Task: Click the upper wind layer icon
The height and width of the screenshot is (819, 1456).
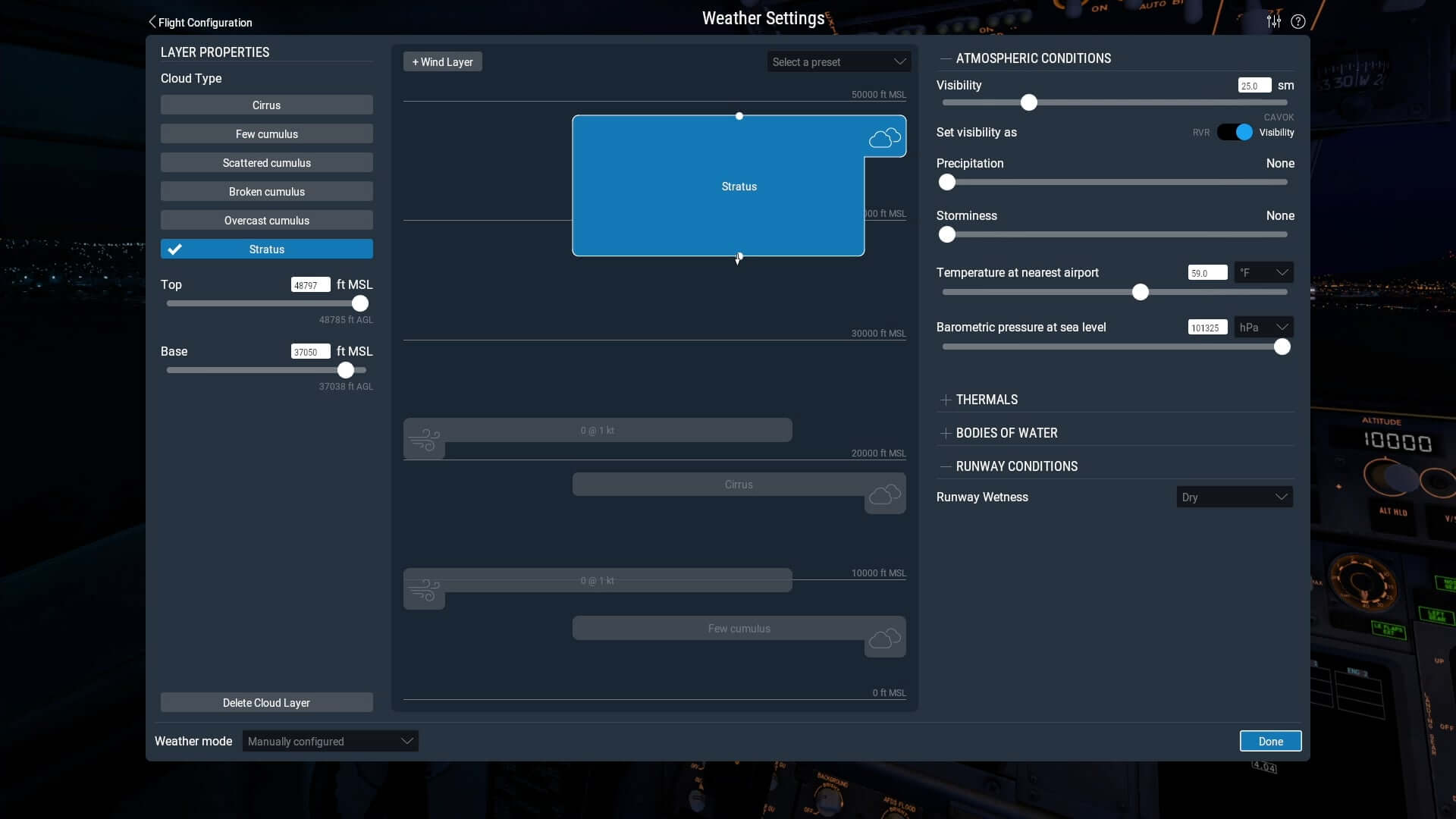Action: tap(424, 441)
